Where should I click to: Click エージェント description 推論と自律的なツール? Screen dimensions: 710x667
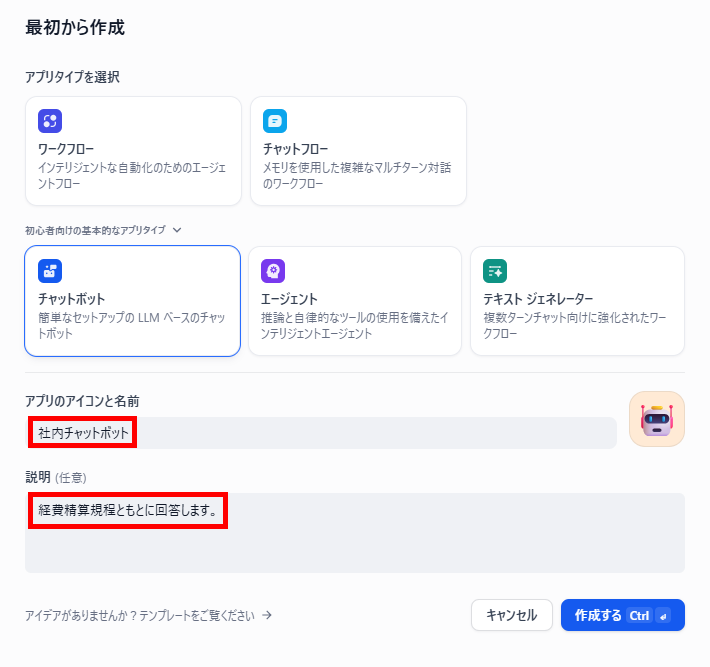(x=355, y=326)
